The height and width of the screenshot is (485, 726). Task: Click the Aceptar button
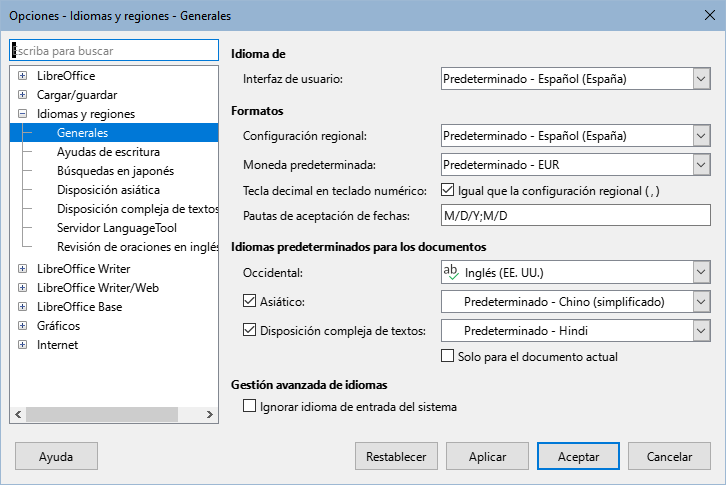(x=578, y=456)
